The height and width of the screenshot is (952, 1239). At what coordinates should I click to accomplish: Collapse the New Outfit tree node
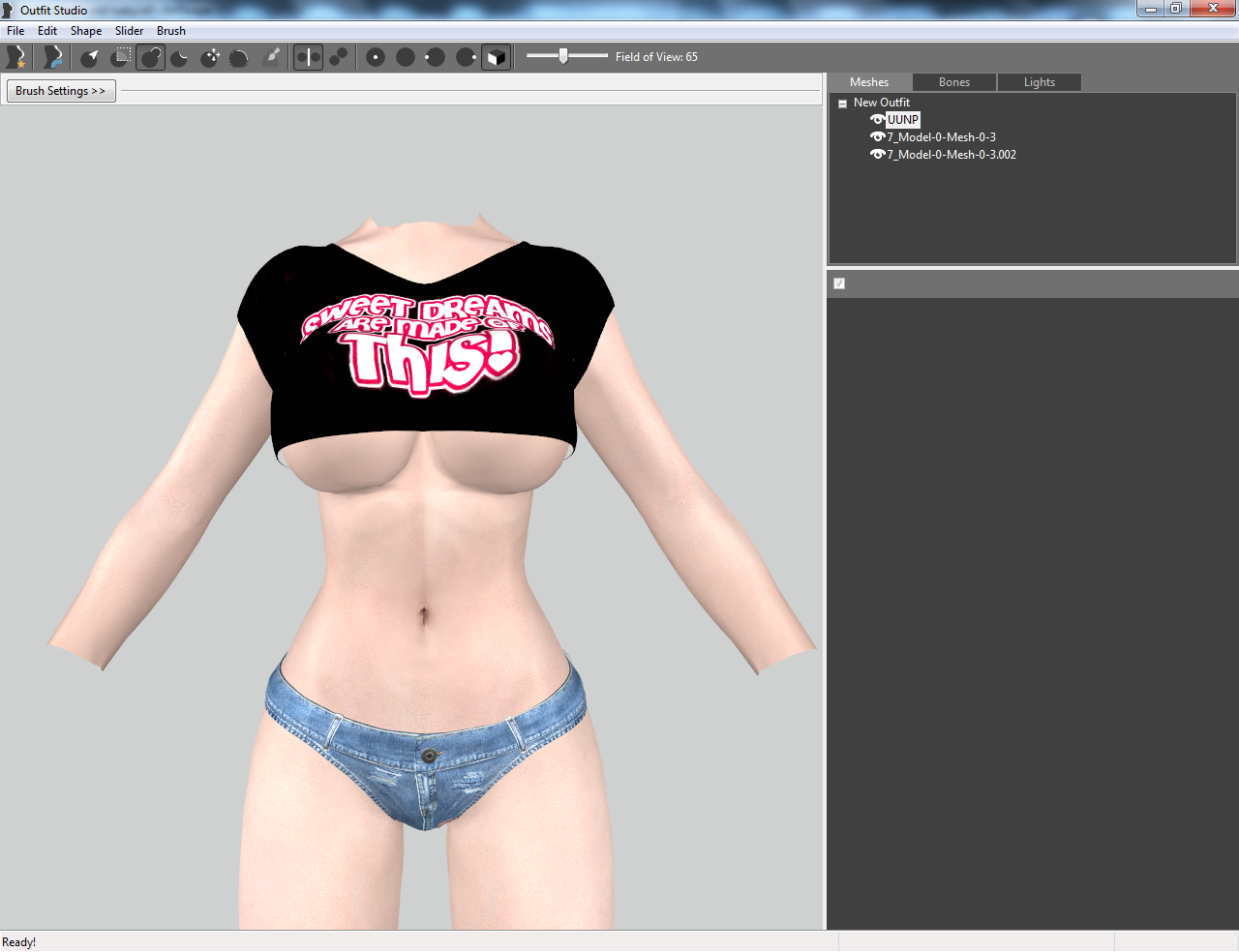click(x=842, y=103)
